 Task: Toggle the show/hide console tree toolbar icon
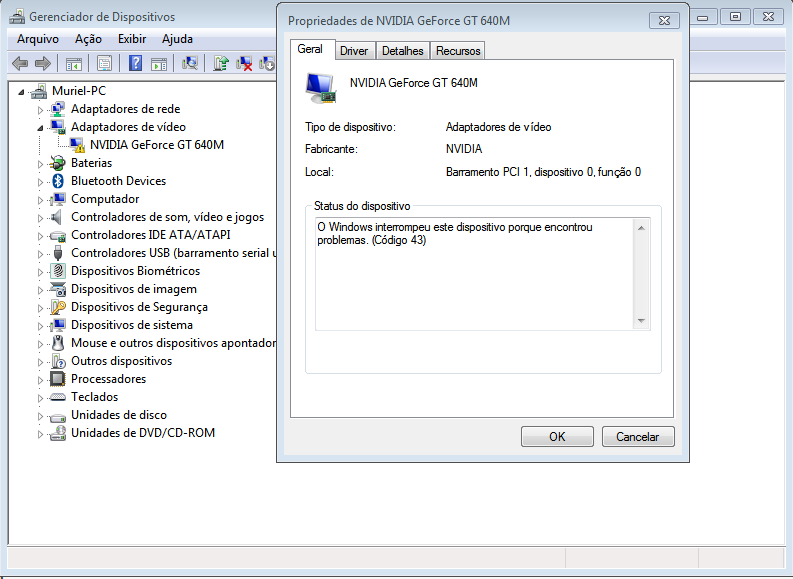73,64
